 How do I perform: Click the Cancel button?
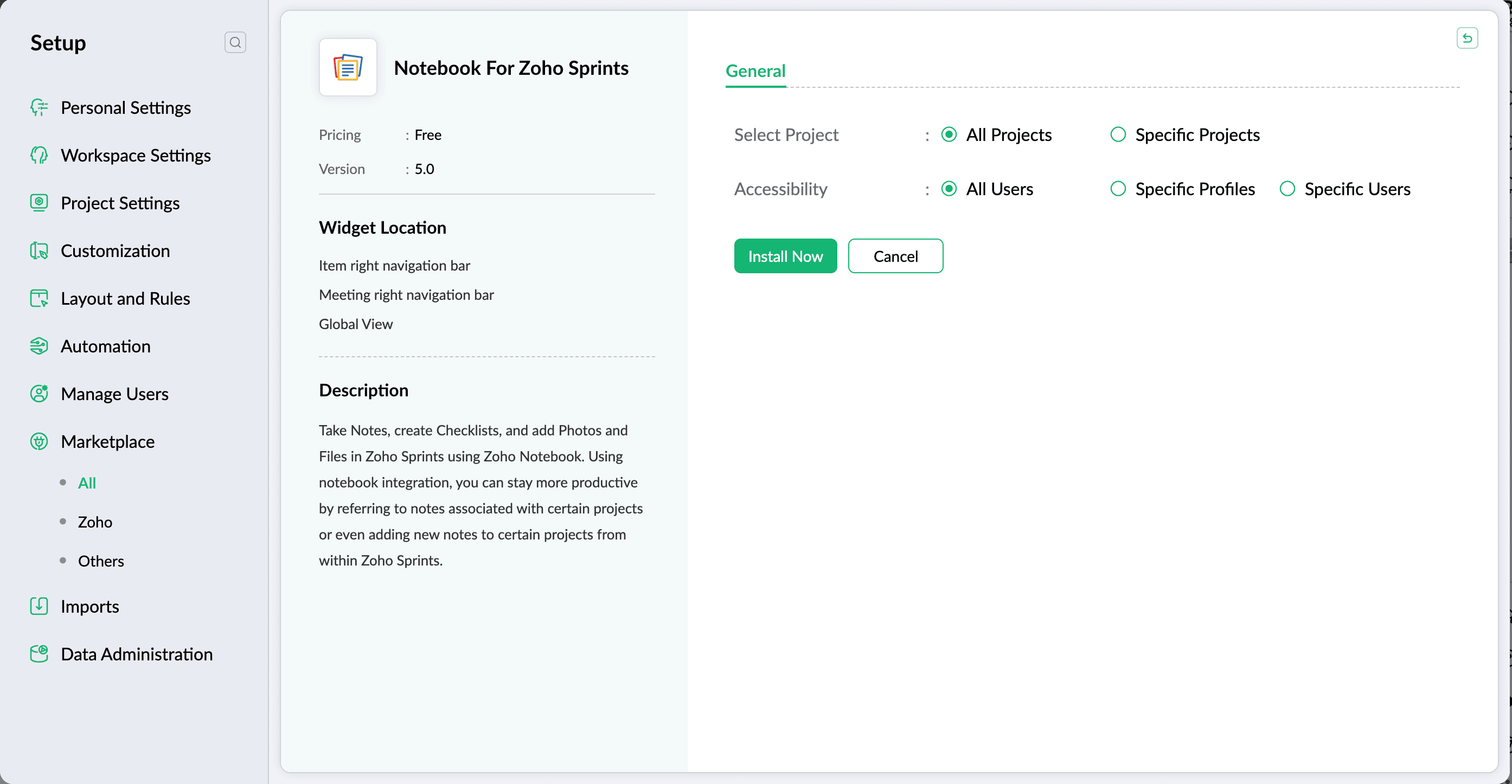click(x=895, y=256)
